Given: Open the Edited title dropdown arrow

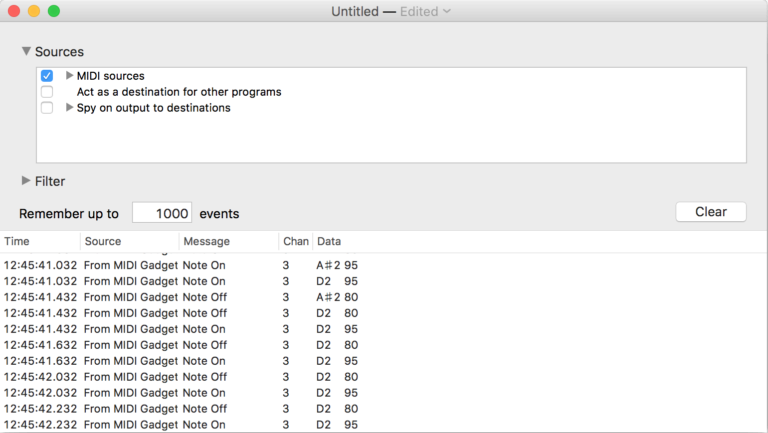Looking at the screenshot, I should pos(446,11).
